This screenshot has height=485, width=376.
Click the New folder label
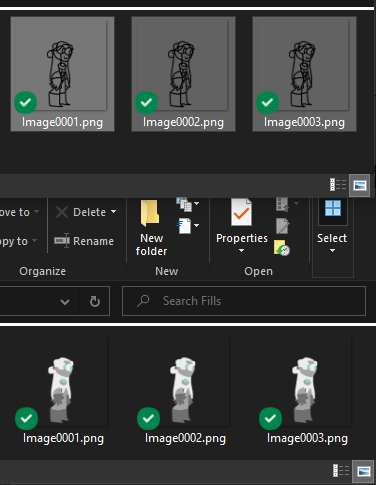tap(151, 245)
